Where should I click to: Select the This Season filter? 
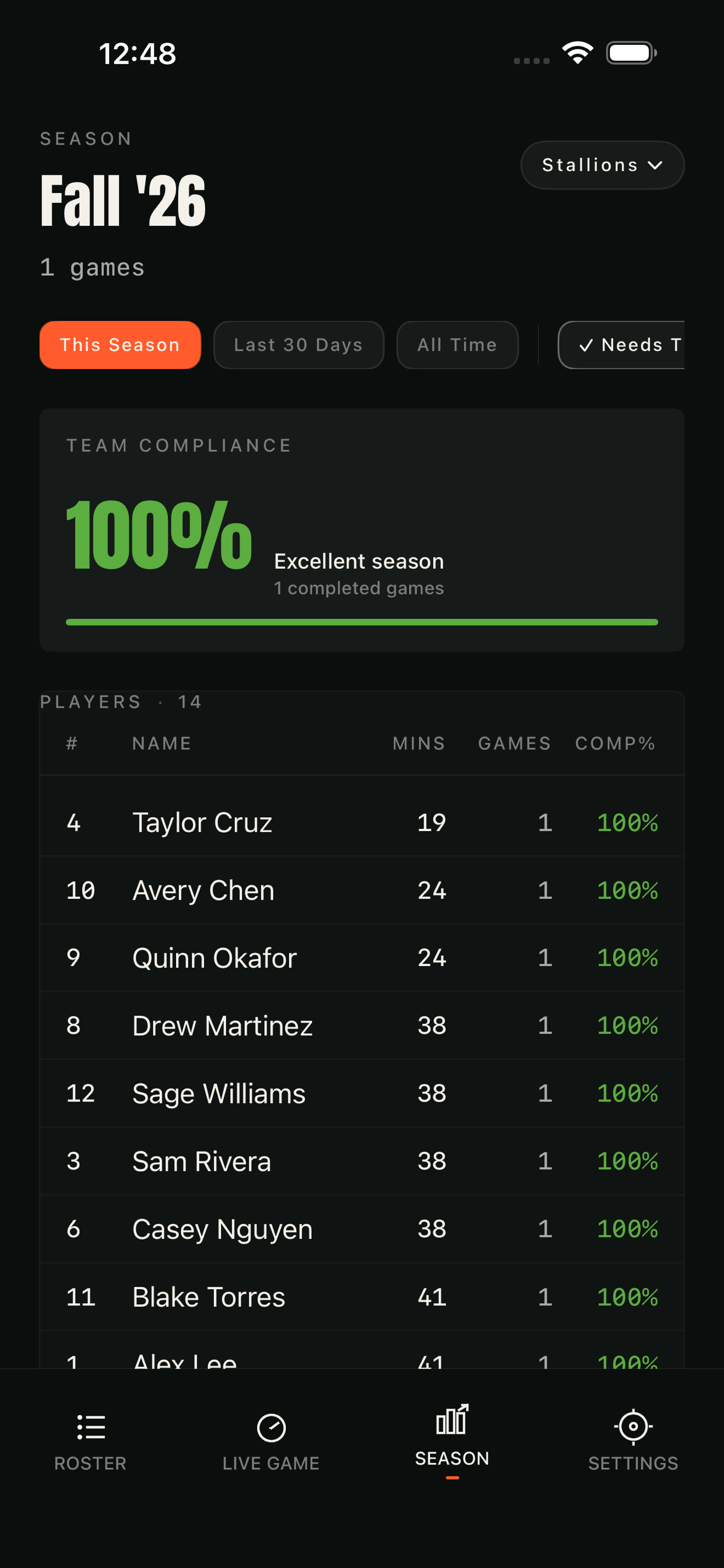coord(121,345)
